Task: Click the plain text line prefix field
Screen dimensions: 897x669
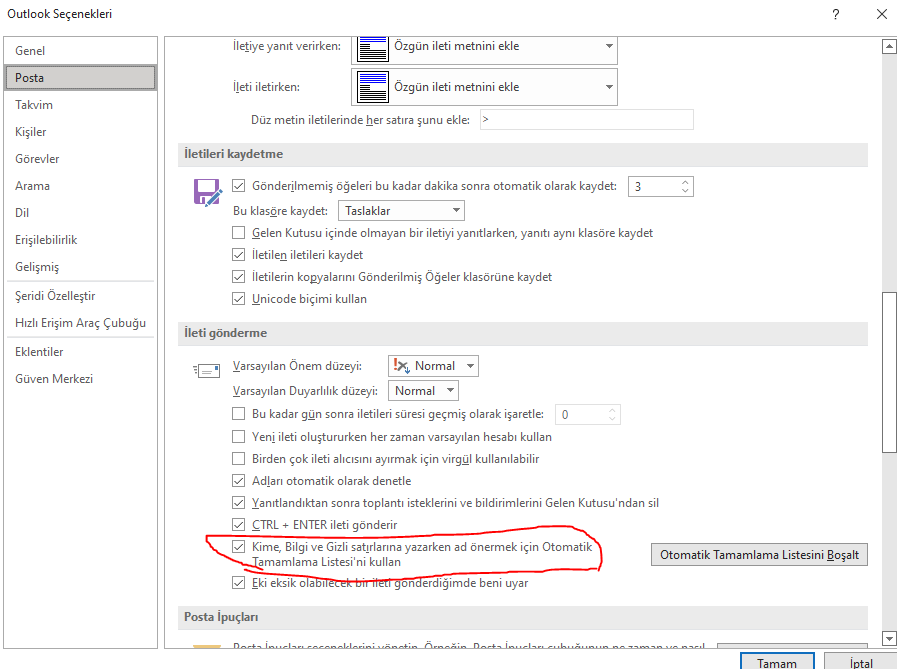Action: click(x=586, y=120)
